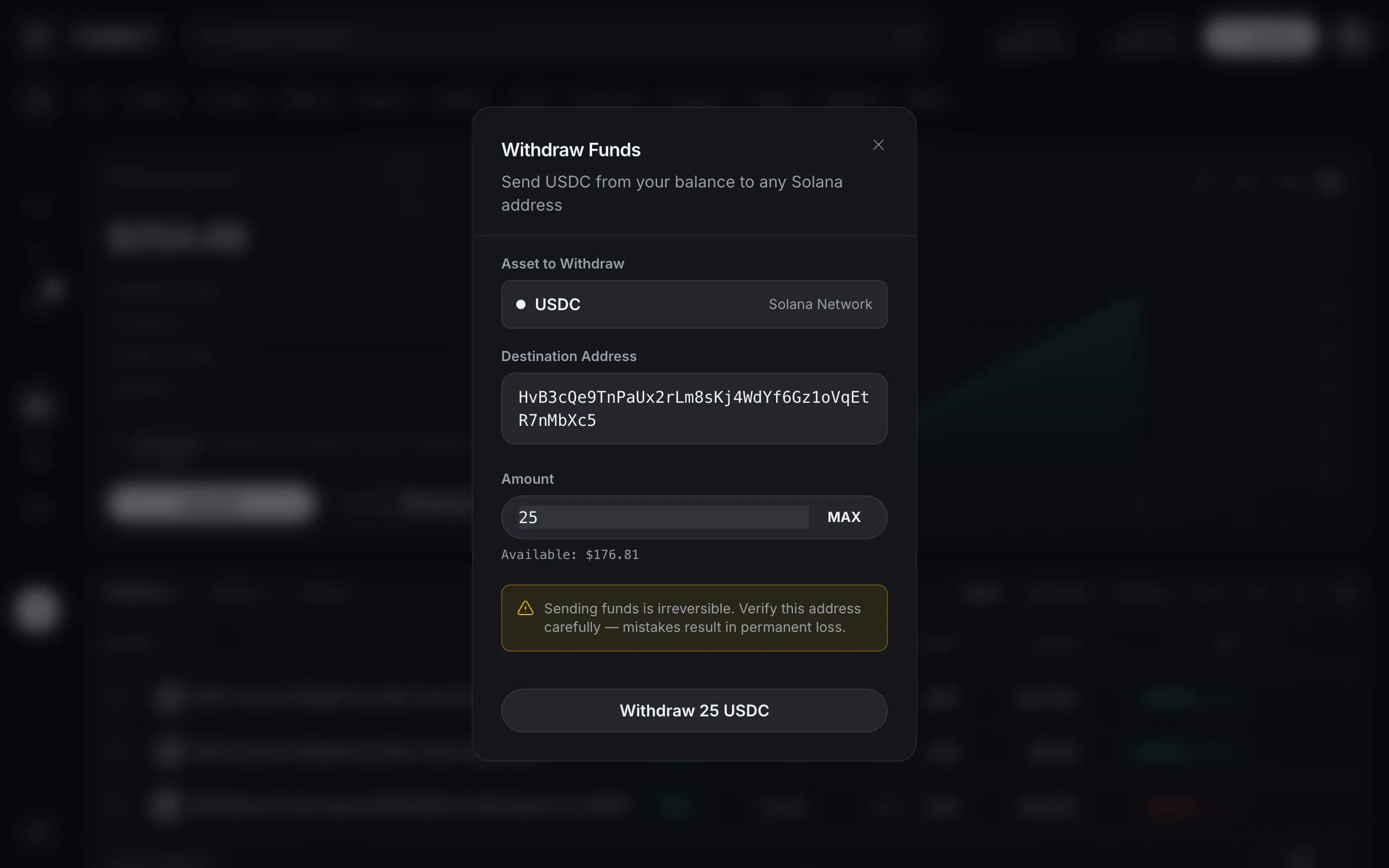Click the Destination Address field

[x=694, y=409]
